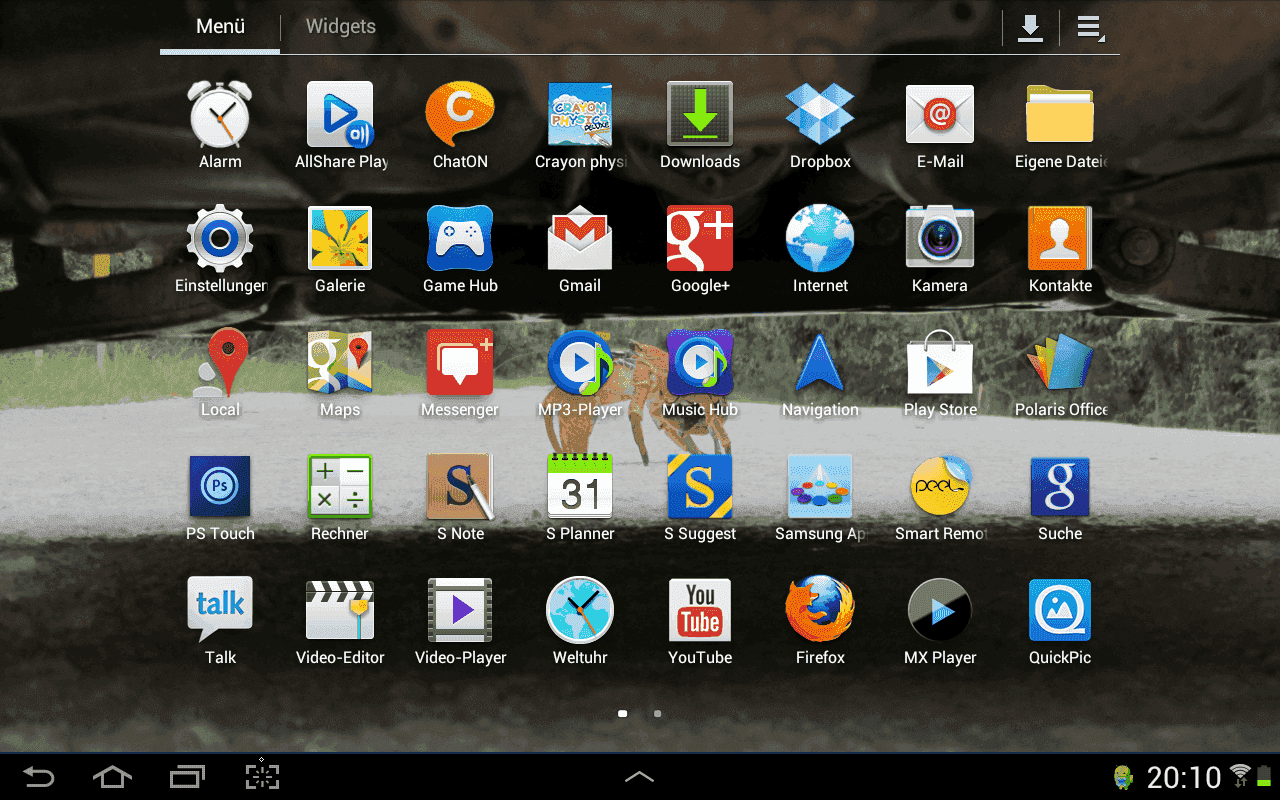Open ChatON messenger app
Screen dimensions: 1280x800
460,126
